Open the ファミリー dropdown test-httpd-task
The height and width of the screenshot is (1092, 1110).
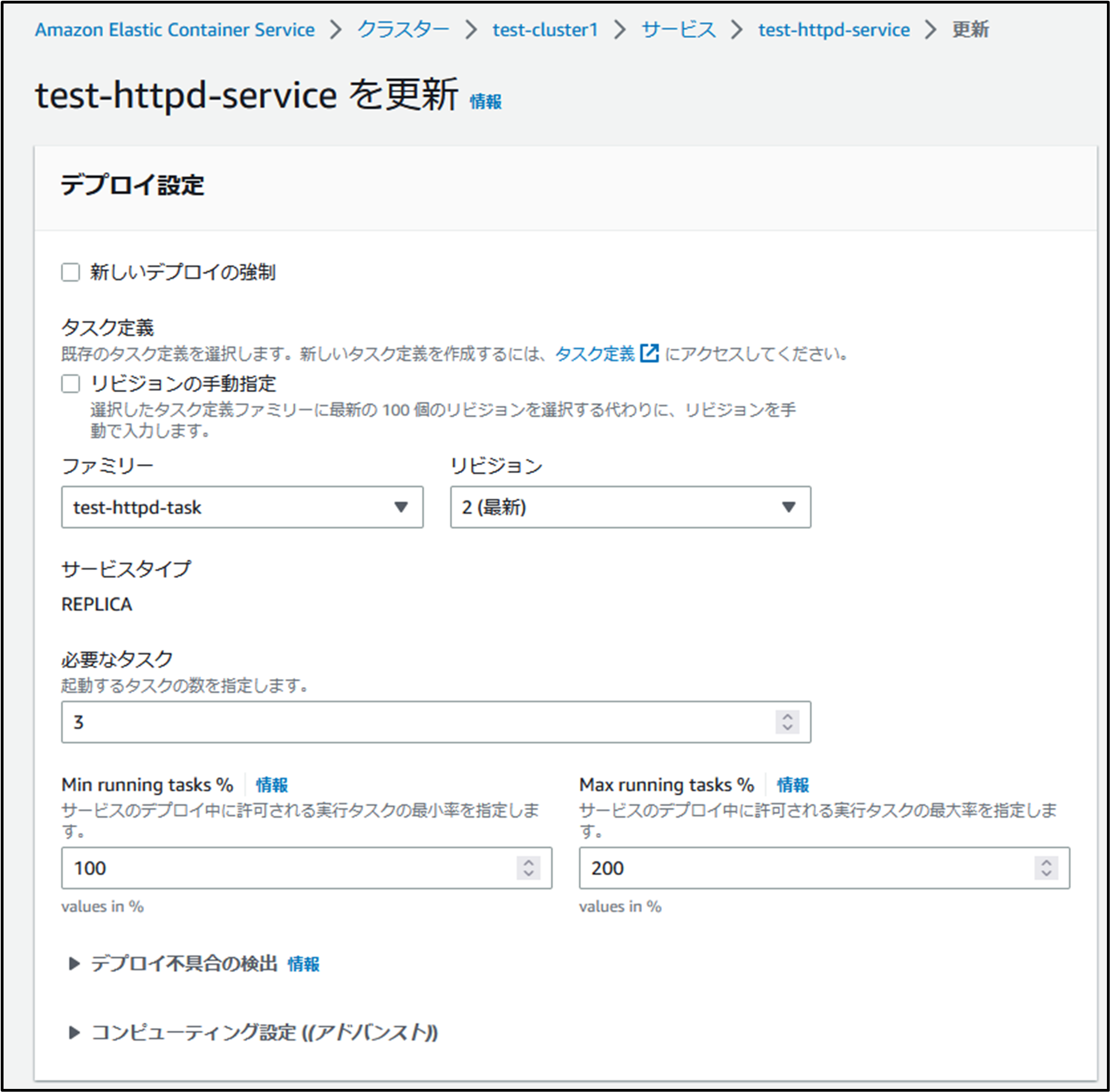[x=242, y=507]
